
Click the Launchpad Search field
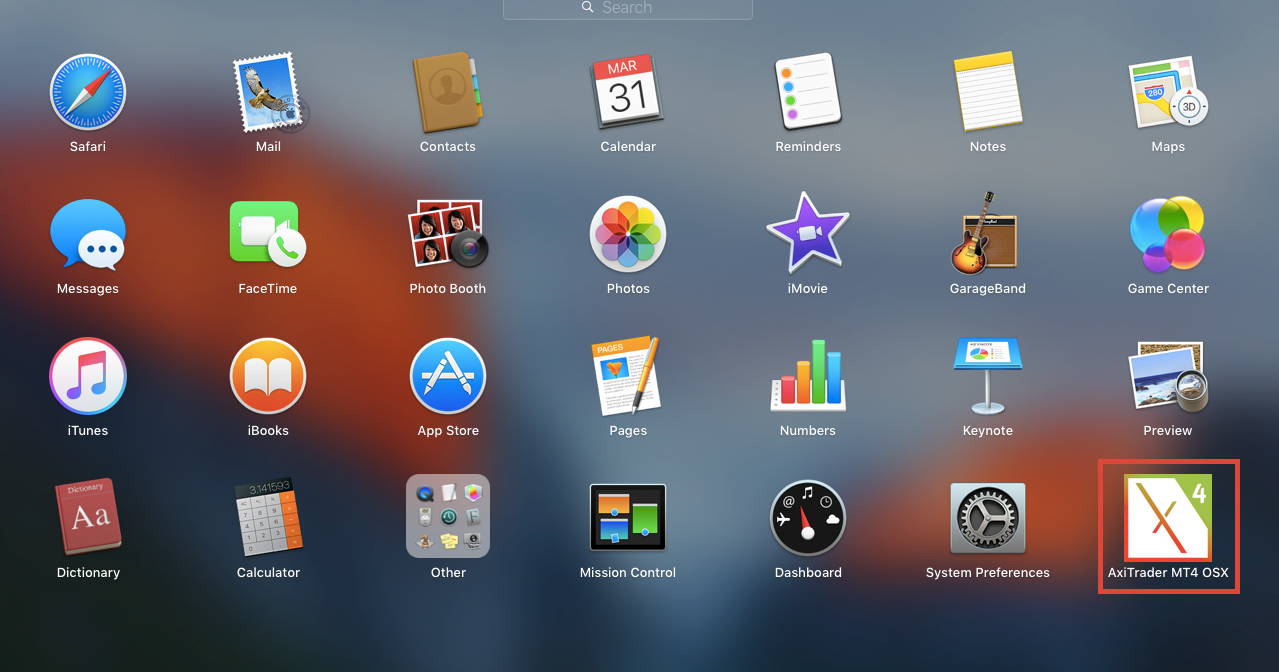pyautogui.click(x=627, y=8)
